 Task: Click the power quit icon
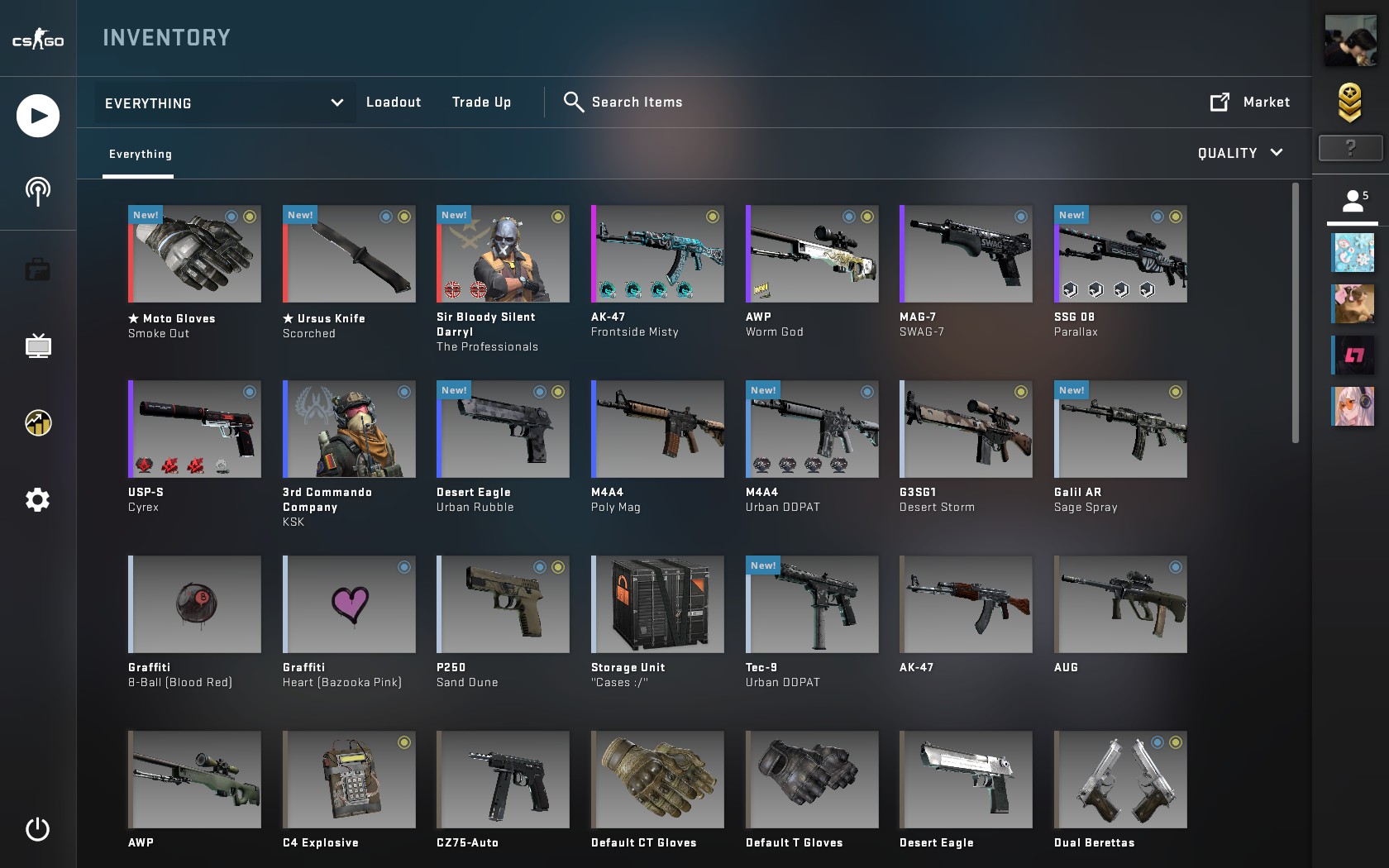pos(38,829)
